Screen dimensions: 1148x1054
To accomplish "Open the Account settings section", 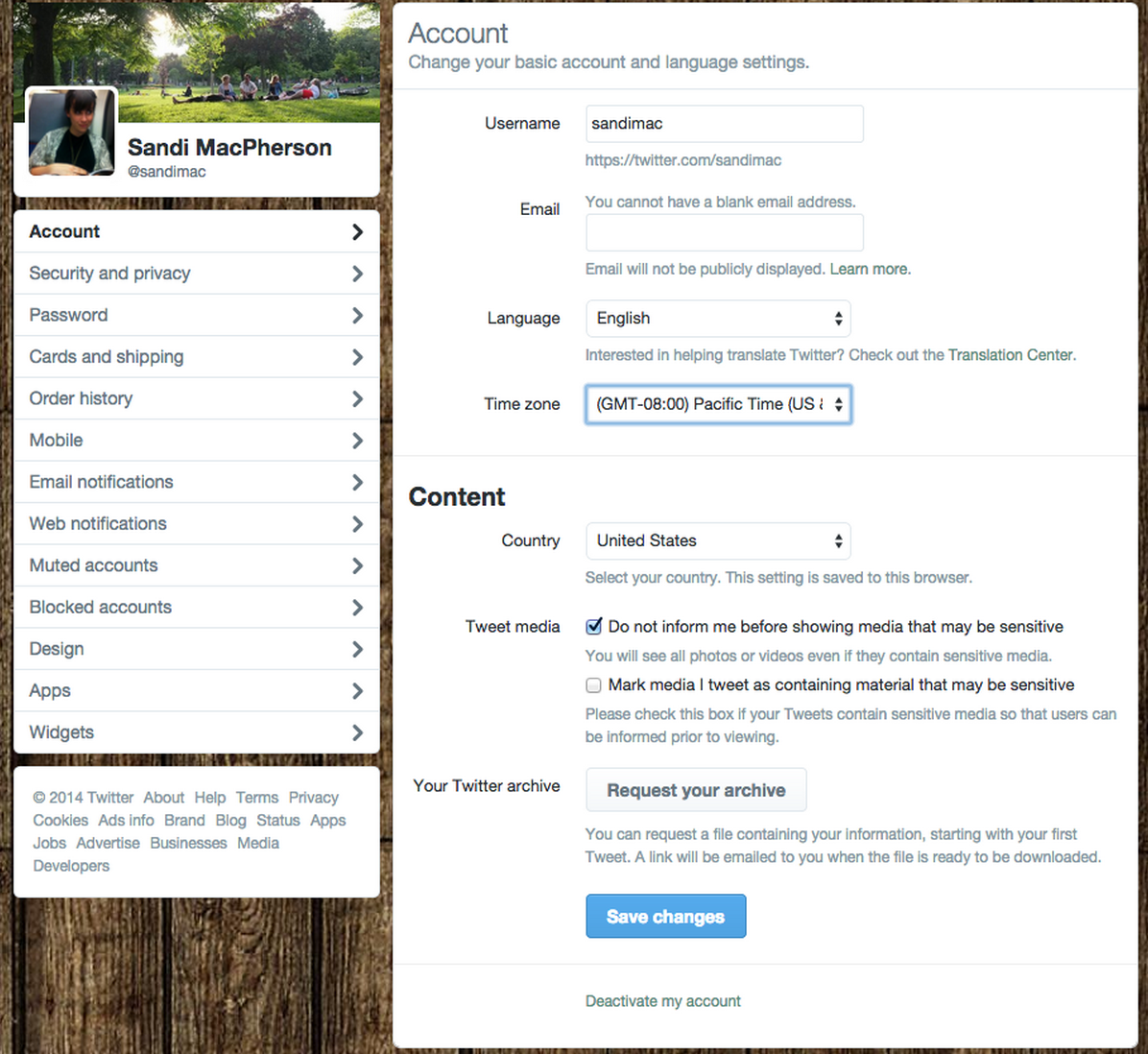I will (x=196, y=232).
